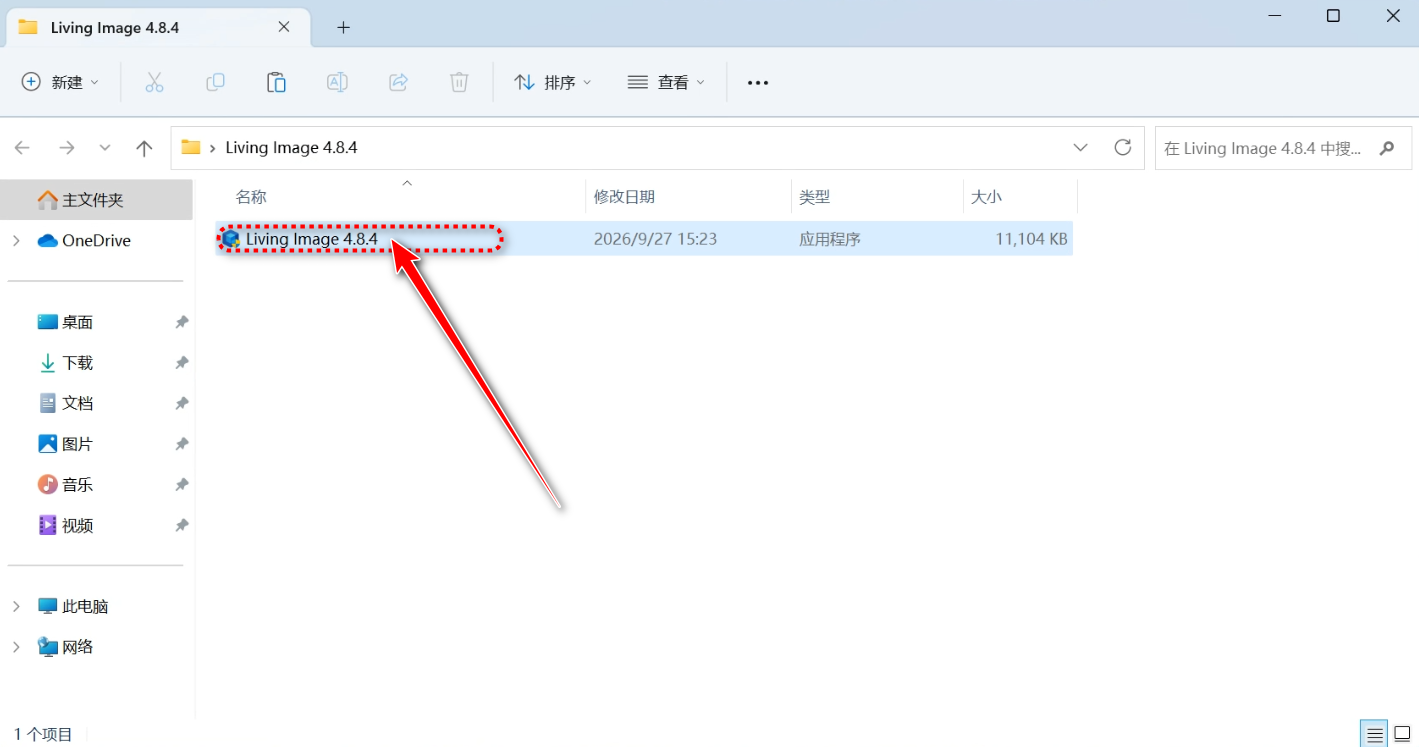Expand the 此电脑 tree node
The height and width of the screenshot is (747, 1419).
click(x=16, y=607)
